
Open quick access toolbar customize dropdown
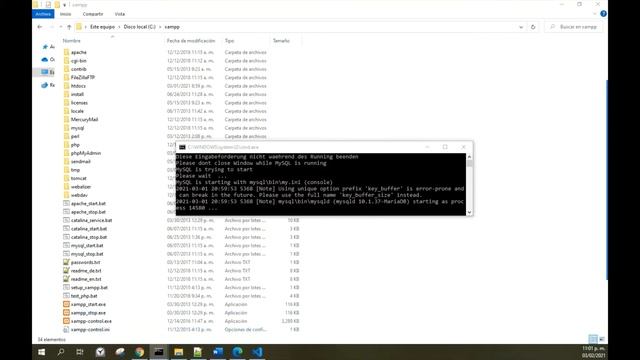point(64,5)
